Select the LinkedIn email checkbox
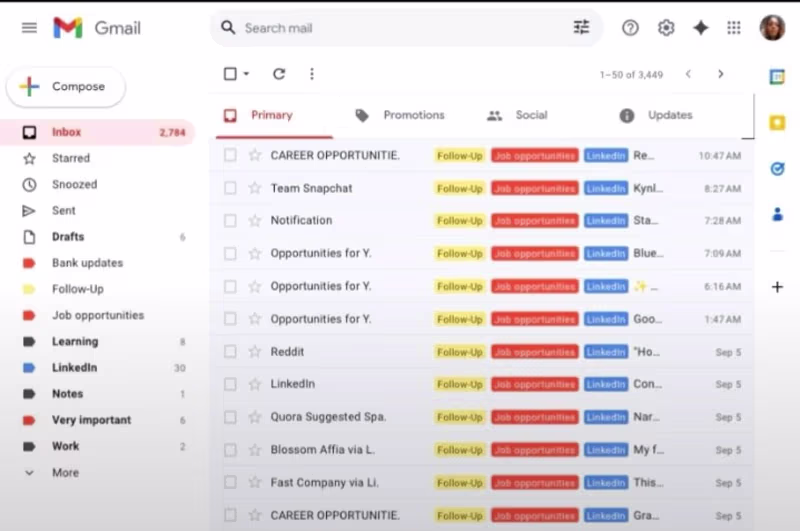The width and height of the screenshot is (800, 531). [230, 384]
